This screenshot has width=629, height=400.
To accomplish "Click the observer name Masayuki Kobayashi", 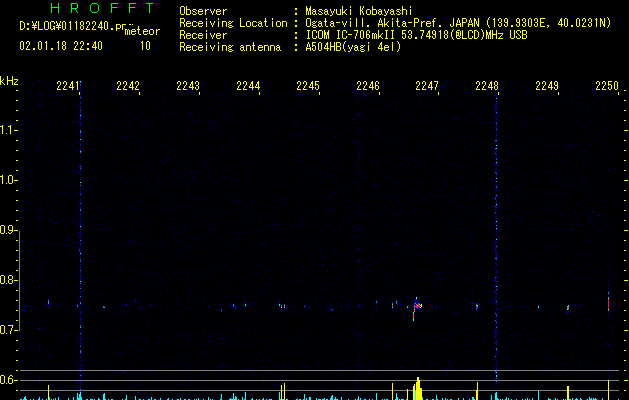I will pyautogui.click(x=359, y=11).
